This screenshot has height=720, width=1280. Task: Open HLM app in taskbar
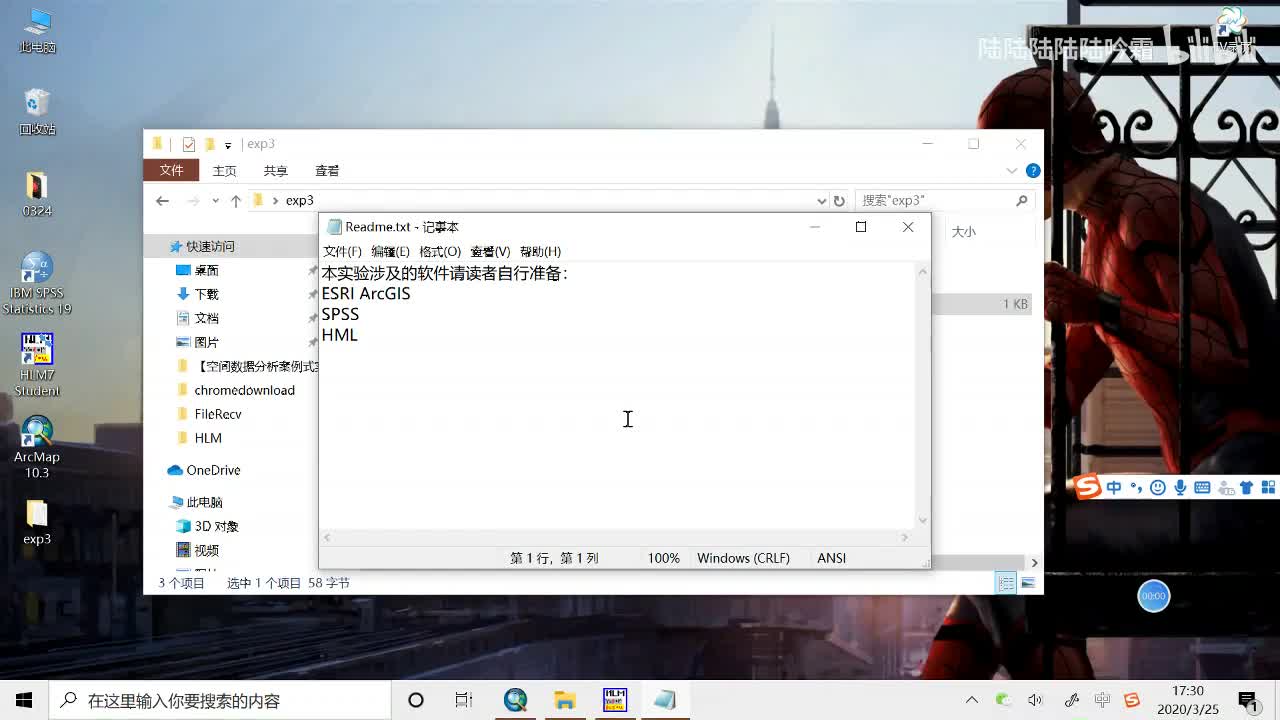(x=615, y=700)
